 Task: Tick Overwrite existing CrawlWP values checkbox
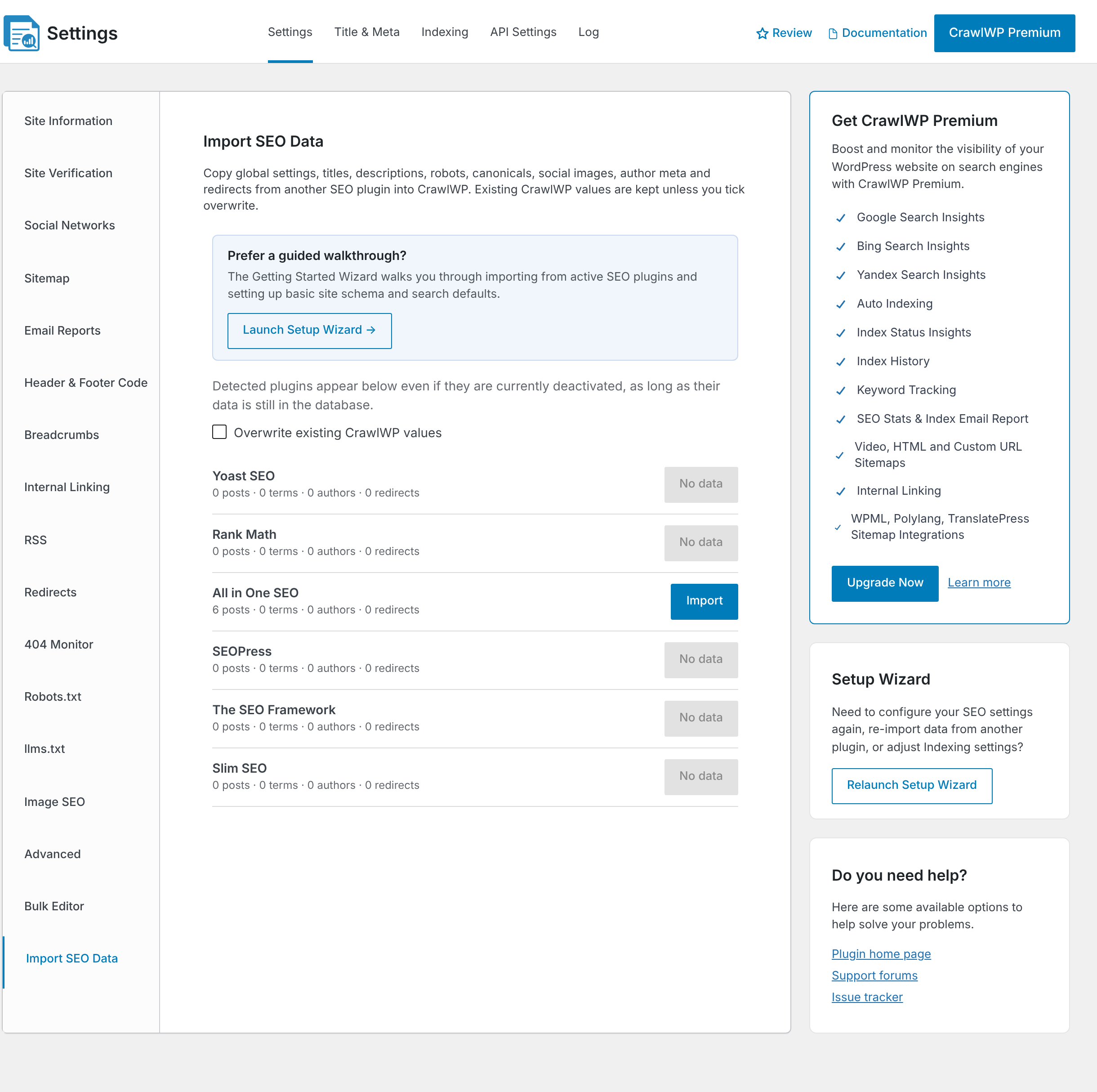coord(219,432)
